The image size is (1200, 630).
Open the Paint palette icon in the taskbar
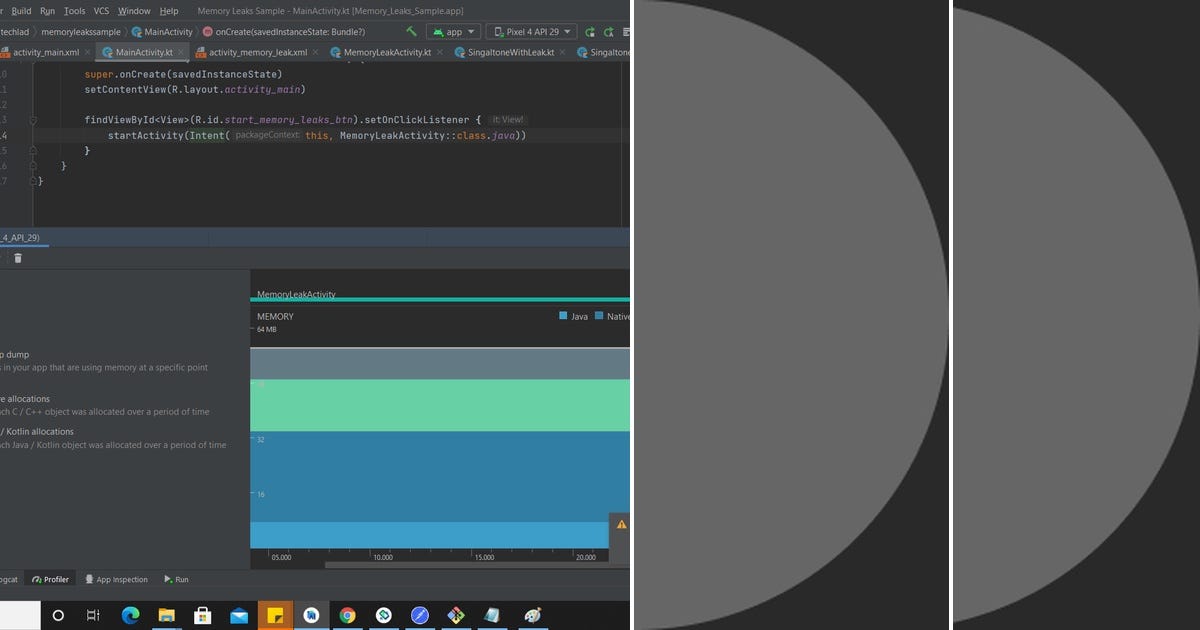[x=533, y=615]
